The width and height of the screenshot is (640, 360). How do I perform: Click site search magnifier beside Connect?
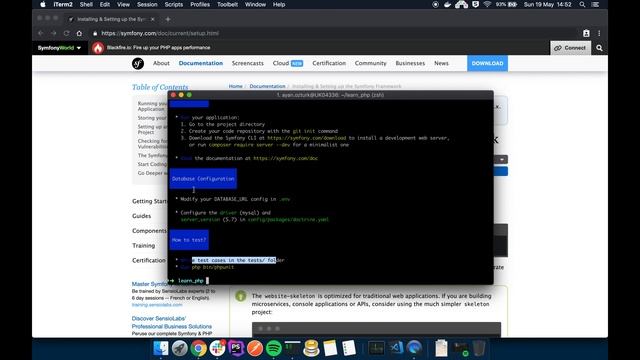pyautogui.click(x=599, y=48)
